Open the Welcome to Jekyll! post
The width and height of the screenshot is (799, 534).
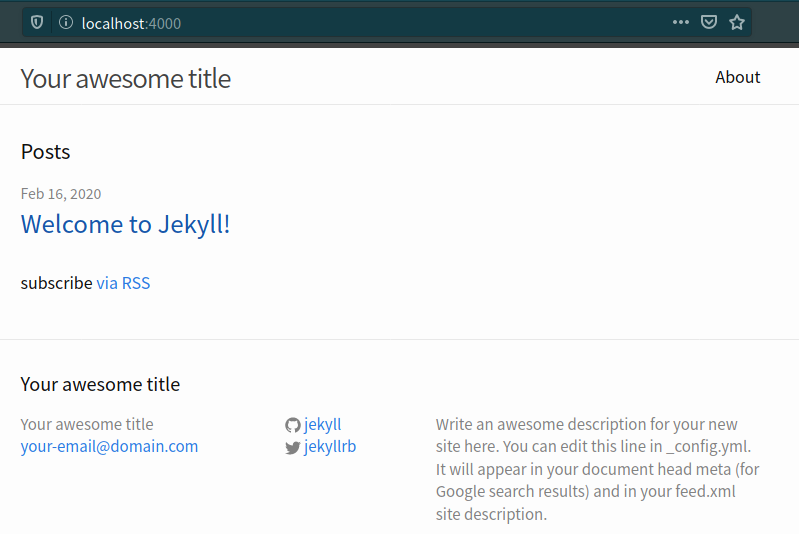point(126,224)
